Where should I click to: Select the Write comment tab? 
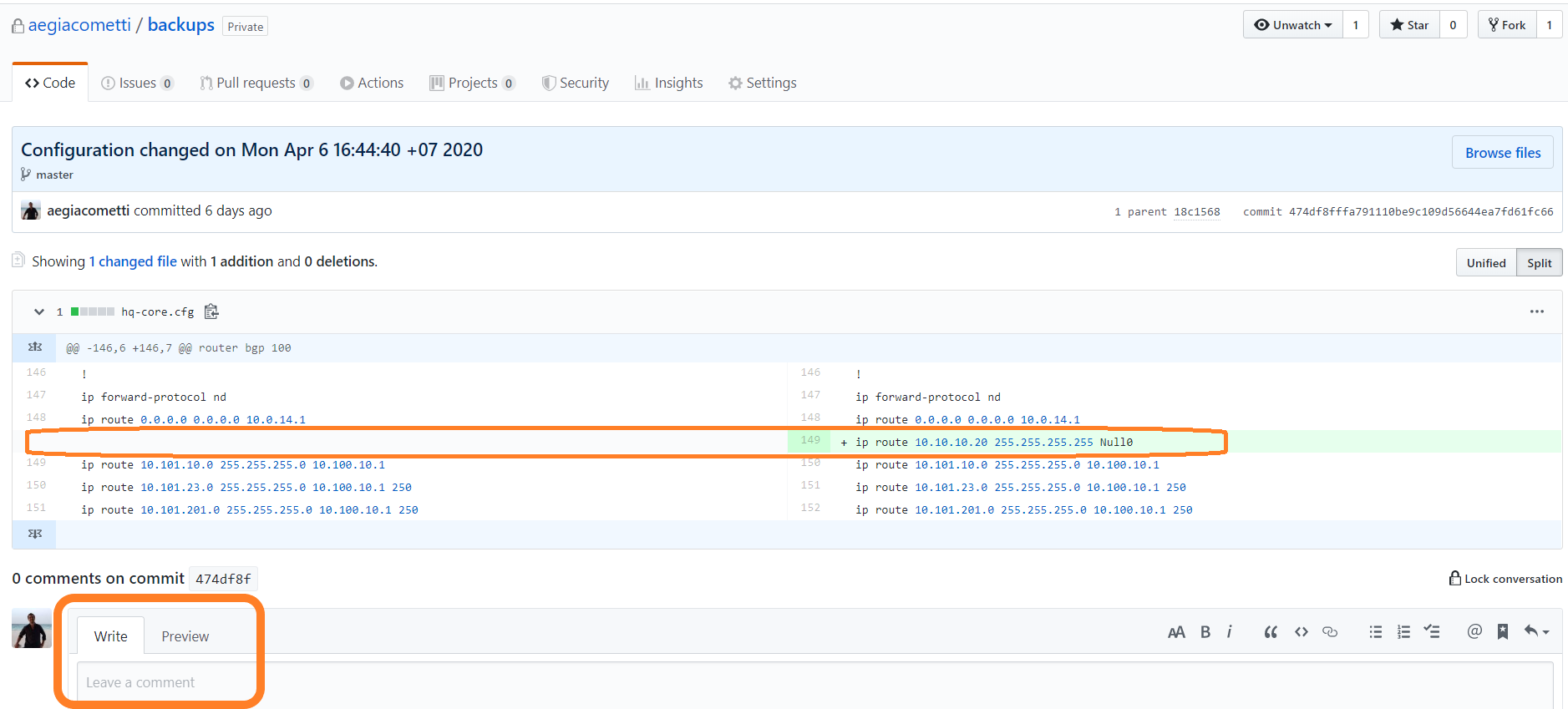pyautogui.click(x=110, y=636)
